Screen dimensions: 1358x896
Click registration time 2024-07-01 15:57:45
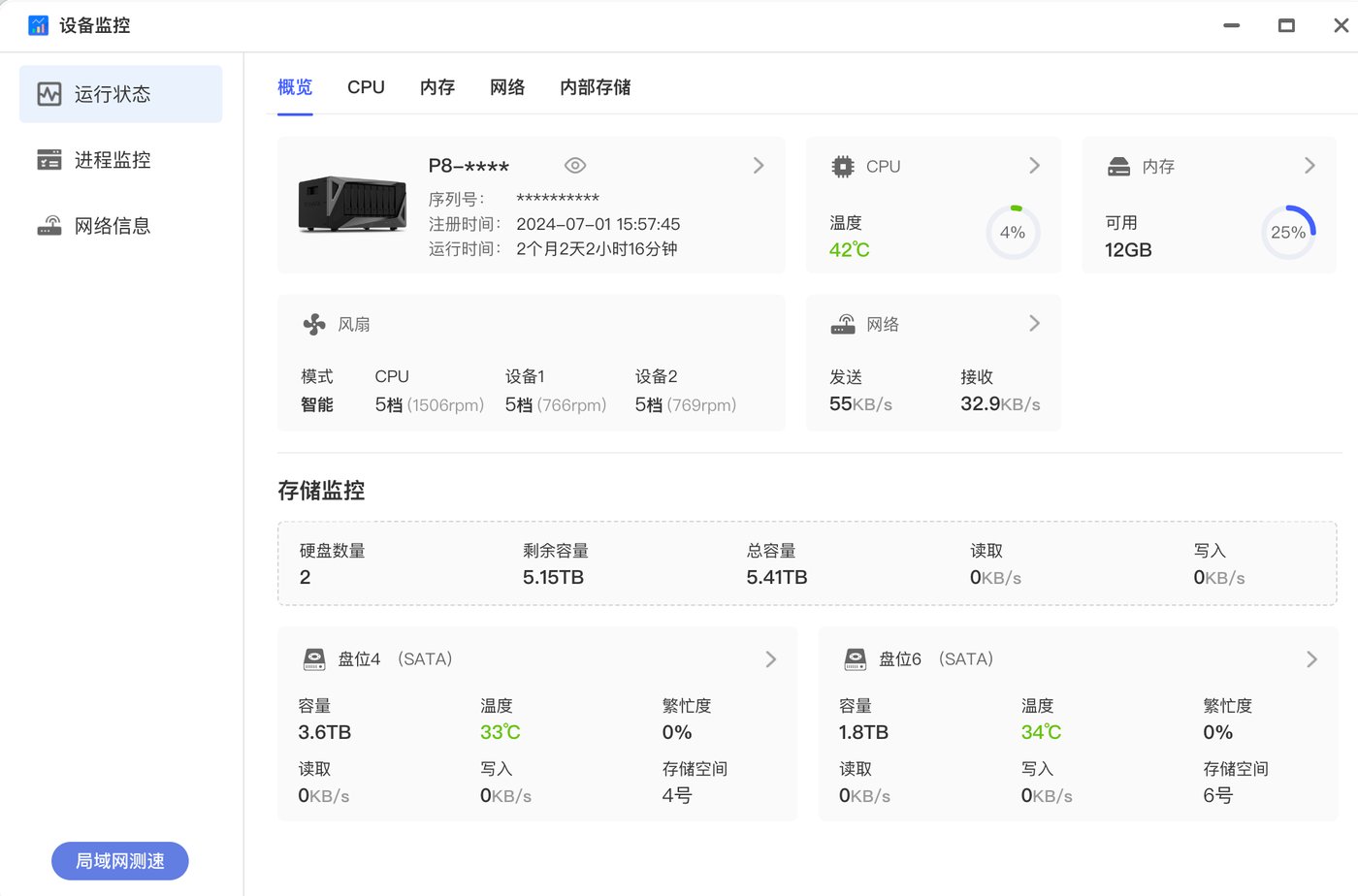pos(598,224)
